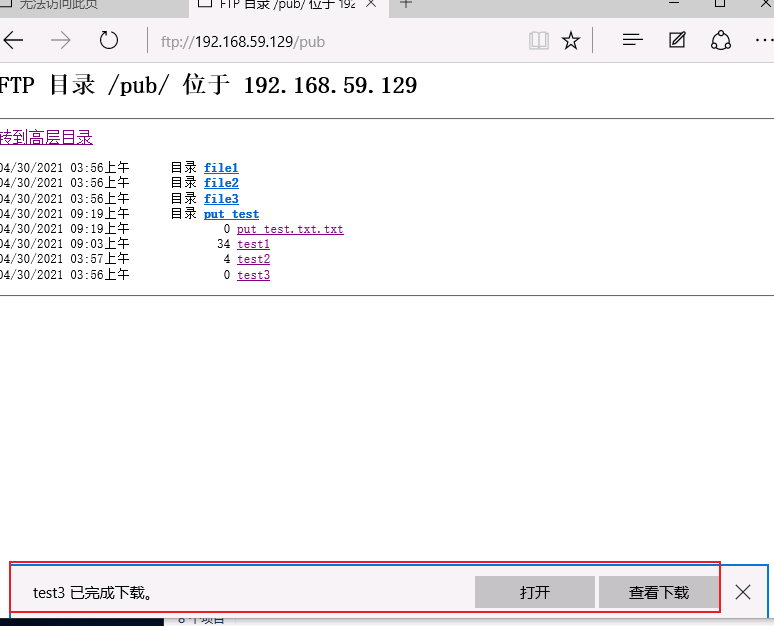
Task: Click the date in the file2 row
Action: point(32,183)
